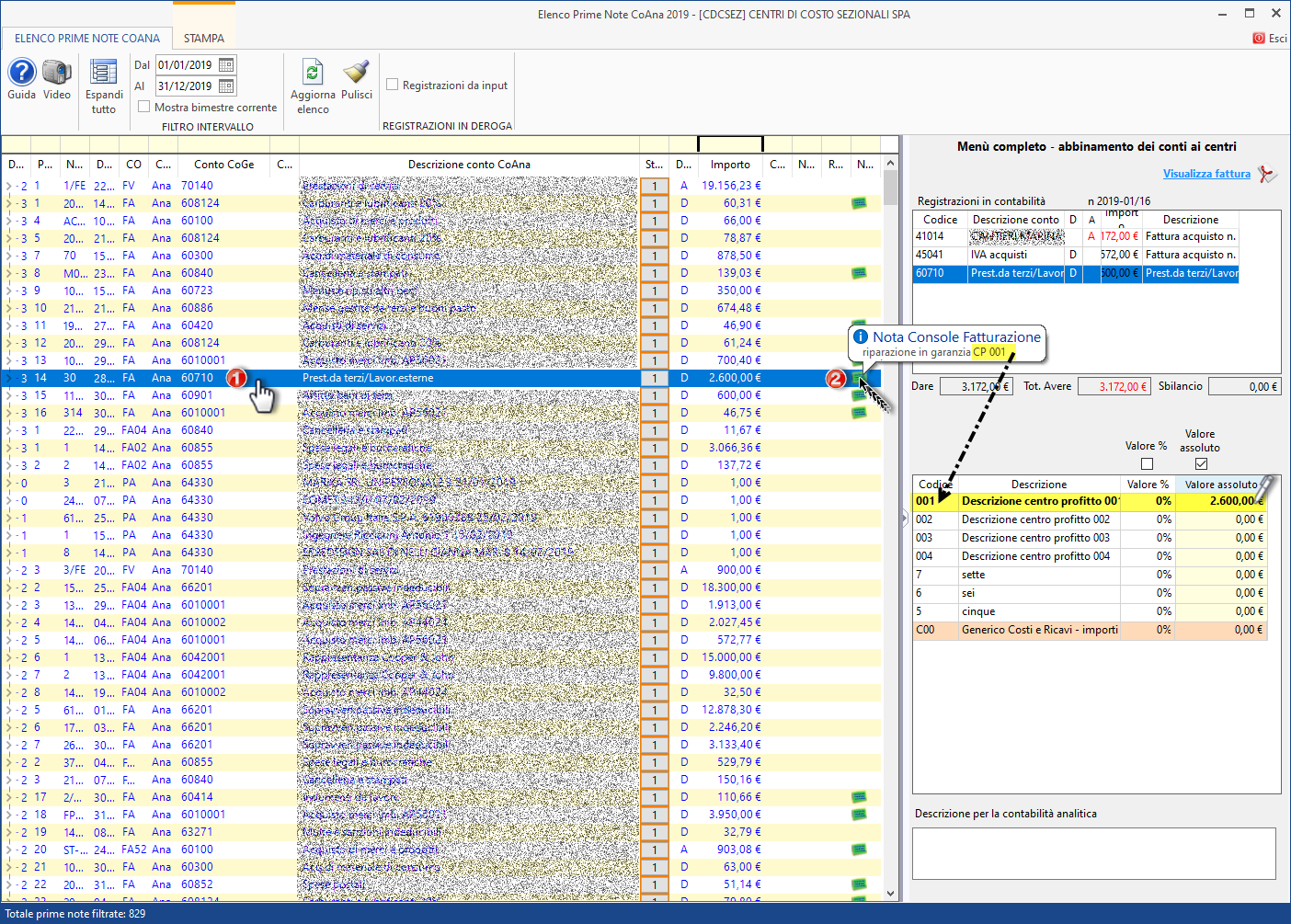Click the Sbilancio value field 0,00 €
1291x924 pixels.
click(x=1243, y=386)
